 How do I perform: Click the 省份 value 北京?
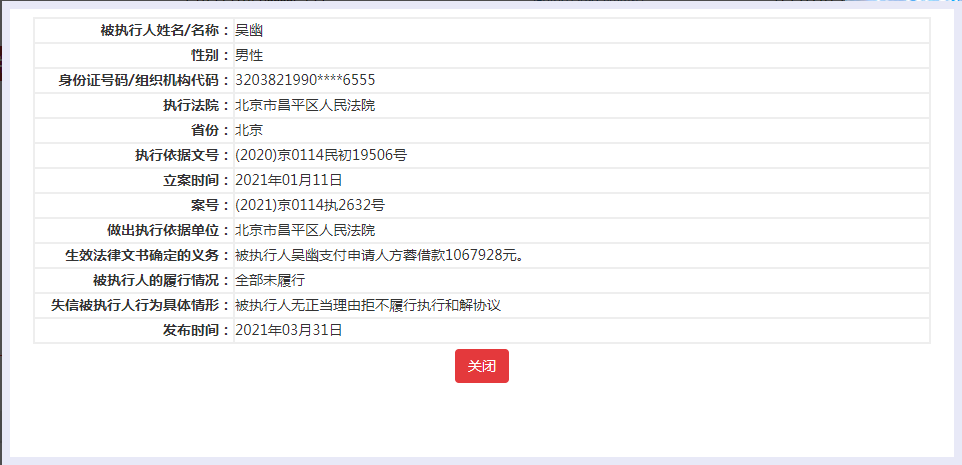[249, 130]
